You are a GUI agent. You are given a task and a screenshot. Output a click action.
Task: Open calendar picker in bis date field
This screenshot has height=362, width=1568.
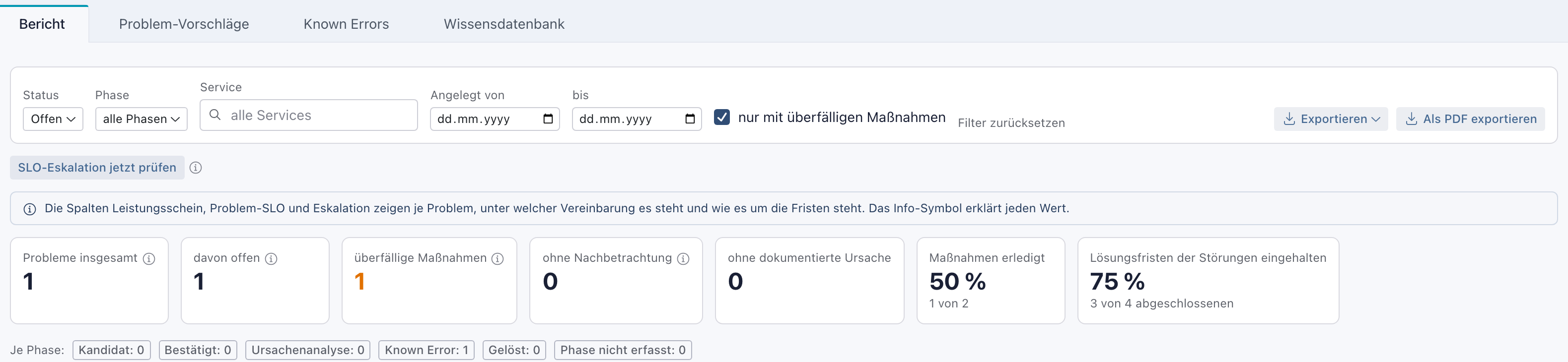(x=690, y=119)
